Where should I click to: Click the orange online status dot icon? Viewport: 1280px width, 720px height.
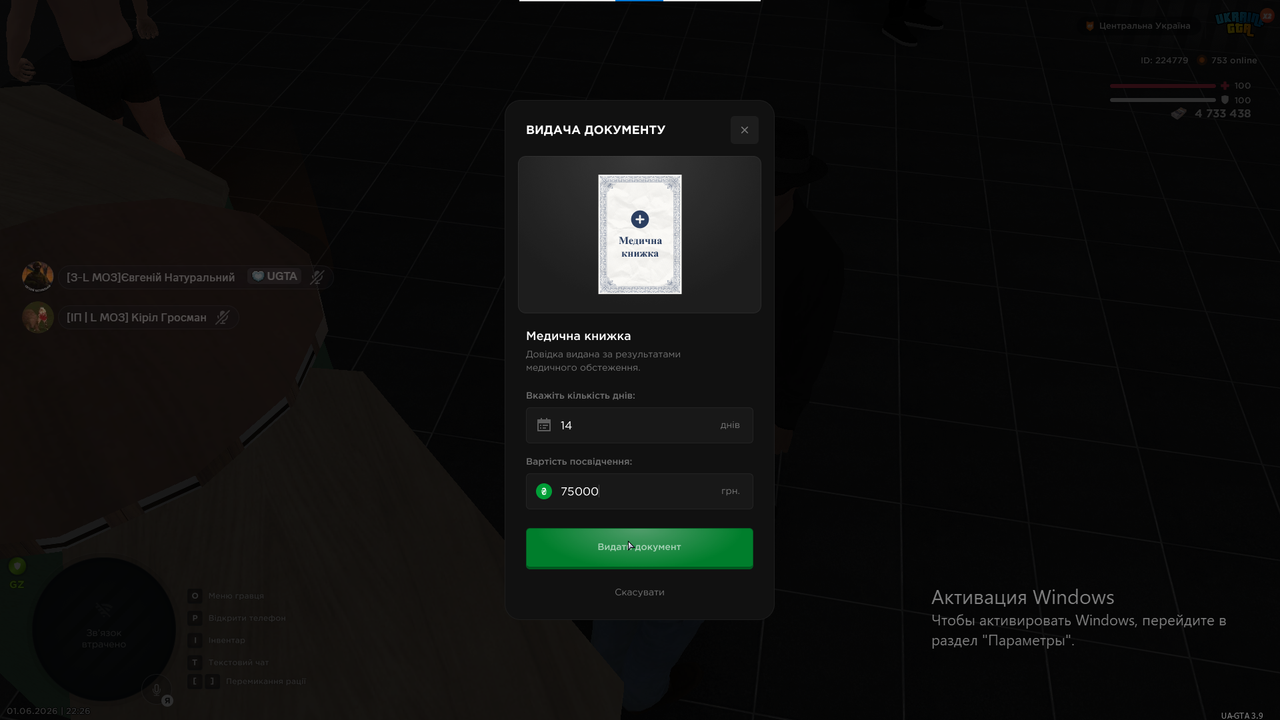(1202, 60)
